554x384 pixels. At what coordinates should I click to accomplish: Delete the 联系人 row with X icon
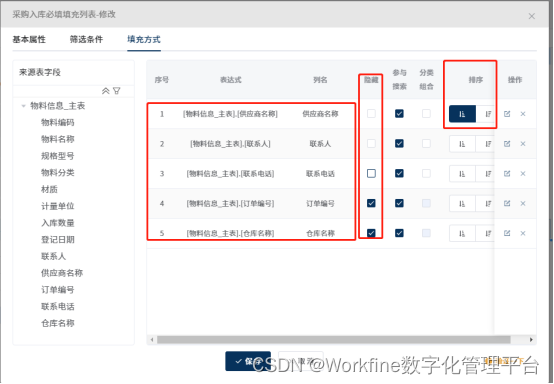(523, 144)
